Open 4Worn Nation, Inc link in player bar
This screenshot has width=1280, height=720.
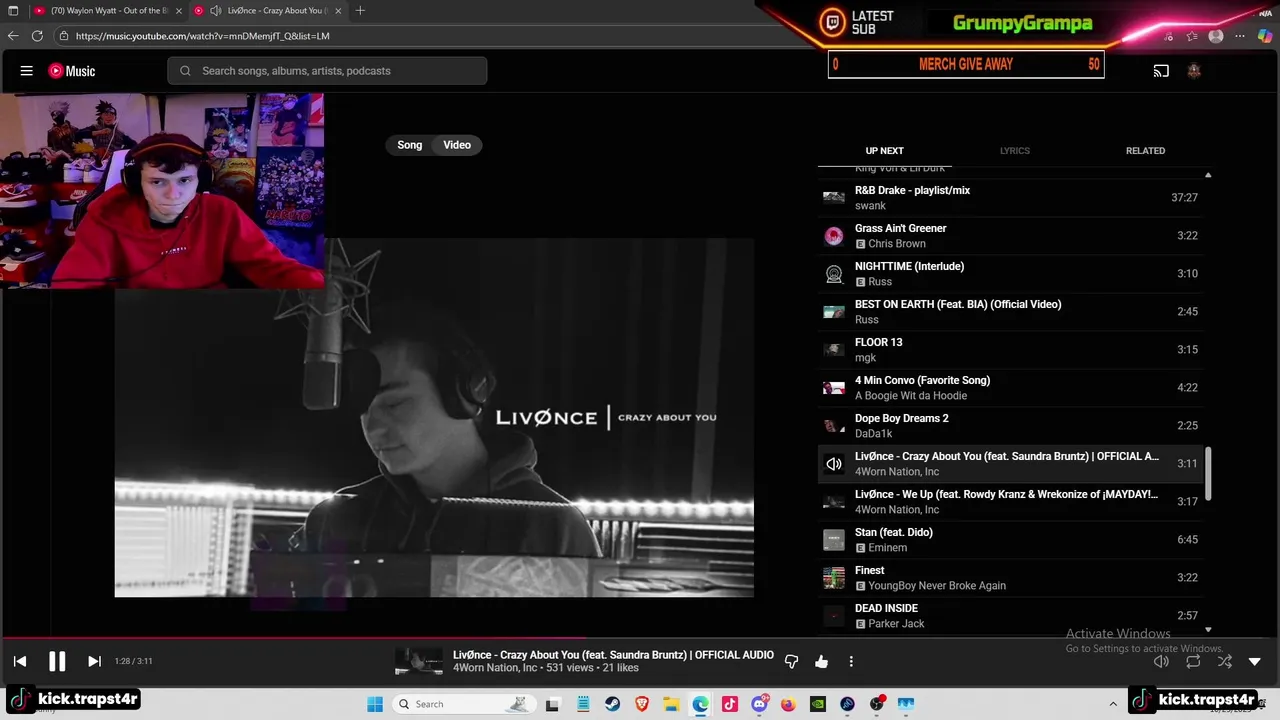[495, 668]
